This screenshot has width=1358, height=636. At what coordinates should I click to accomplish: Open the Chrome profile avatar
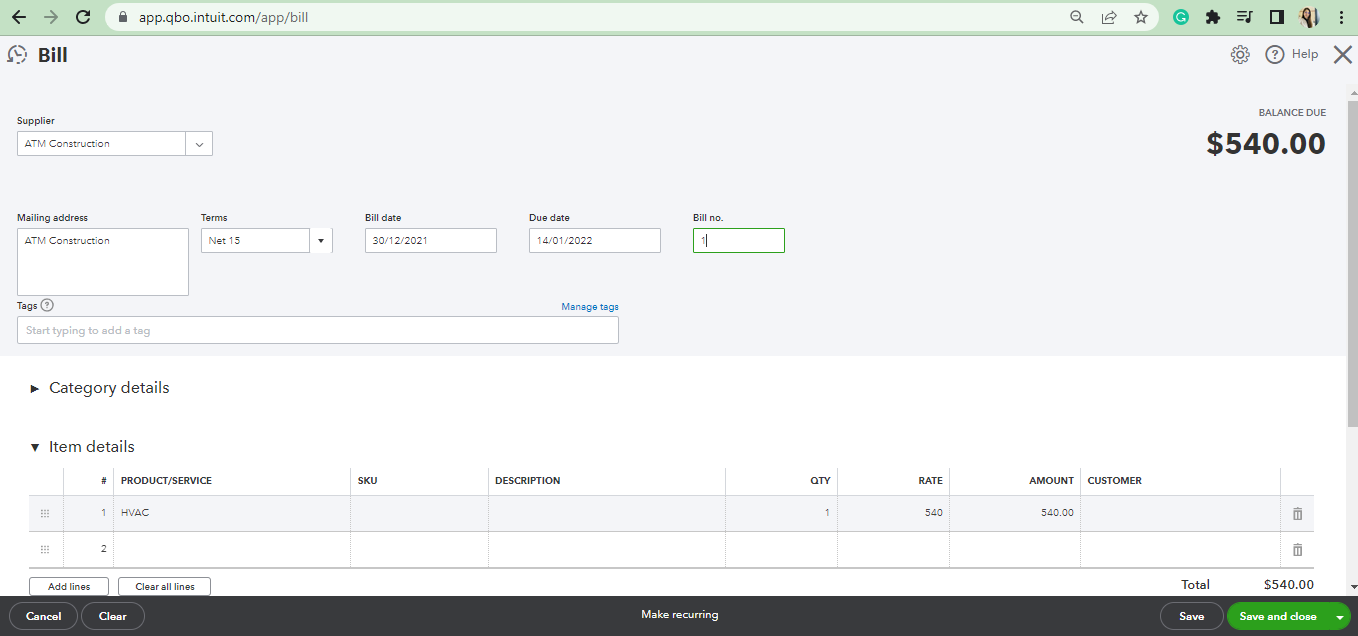coord(1309,17)
